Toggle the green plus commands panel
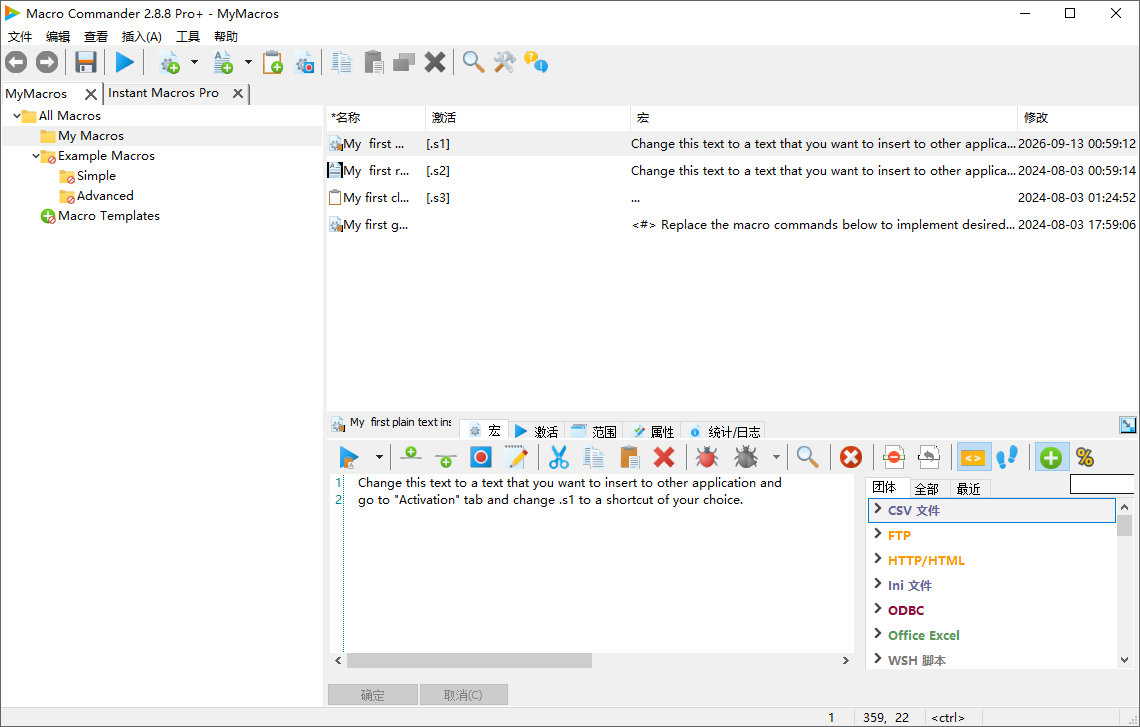Viewport: 1140px width, 727px height. [1051, 457]
